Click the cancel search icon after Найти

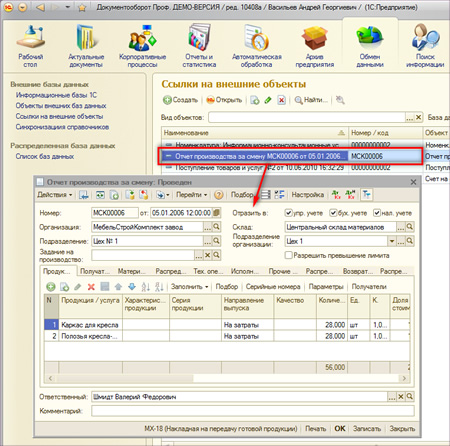coord(340,100)
